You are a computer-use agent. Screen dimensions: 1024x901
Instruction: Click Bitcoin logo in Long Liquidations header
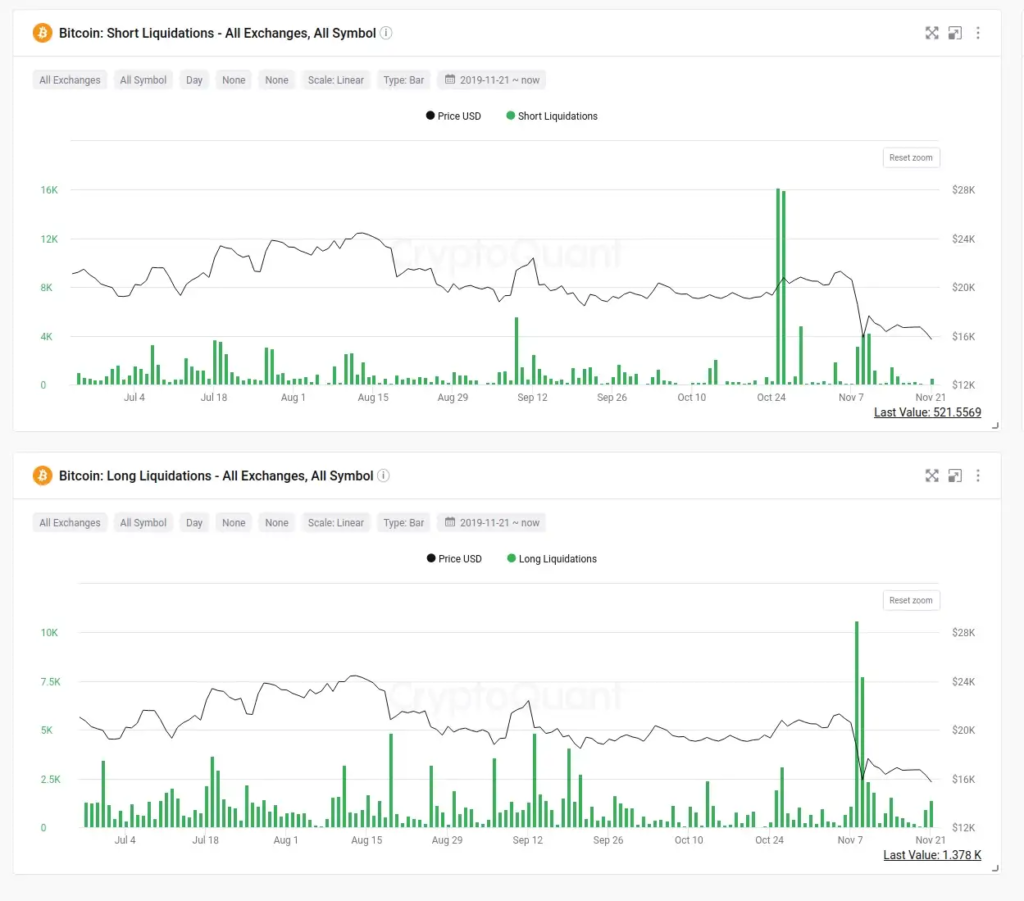click(42, 476)
